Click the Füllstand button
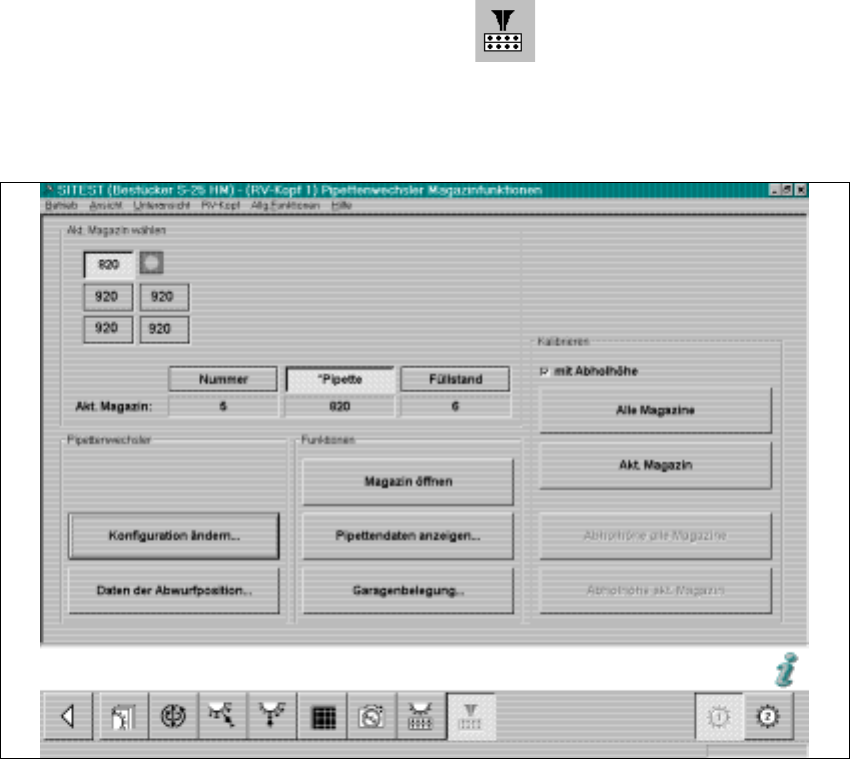The image size is (850, 759). click(455, 379)
